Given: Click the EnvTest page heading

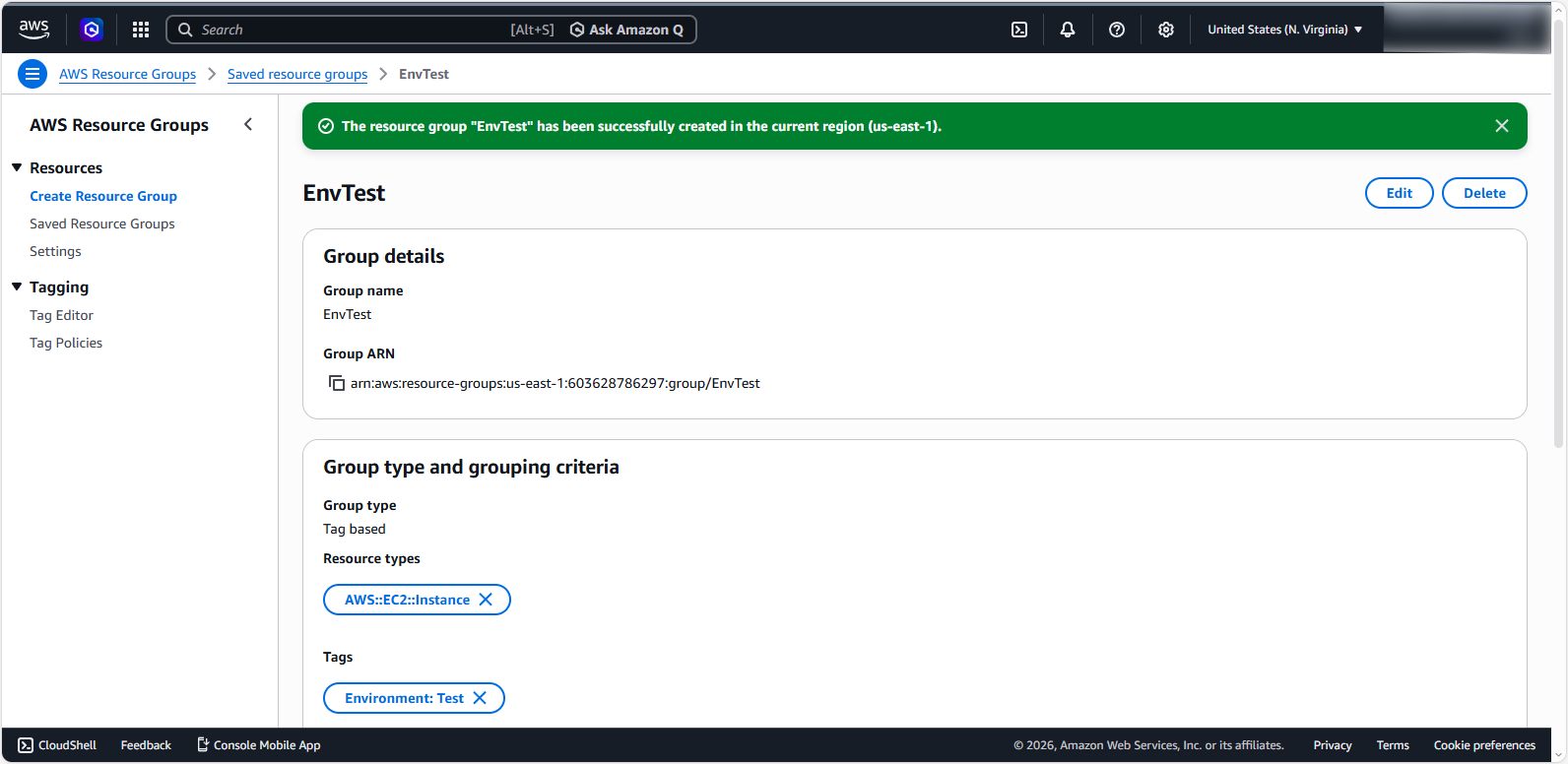Looking at the screenshot, I should 344,193.
